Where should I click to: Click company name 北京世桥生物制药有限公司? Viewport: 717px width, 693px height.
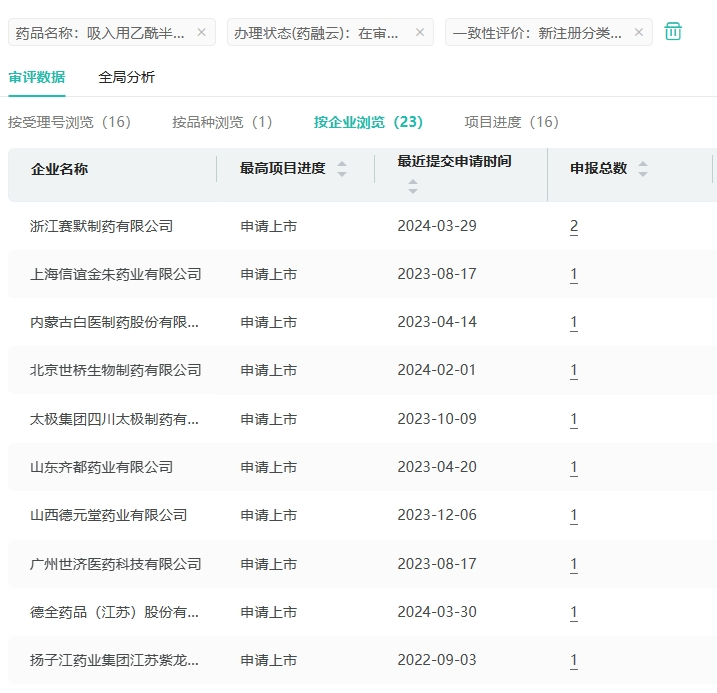[116, 370]
